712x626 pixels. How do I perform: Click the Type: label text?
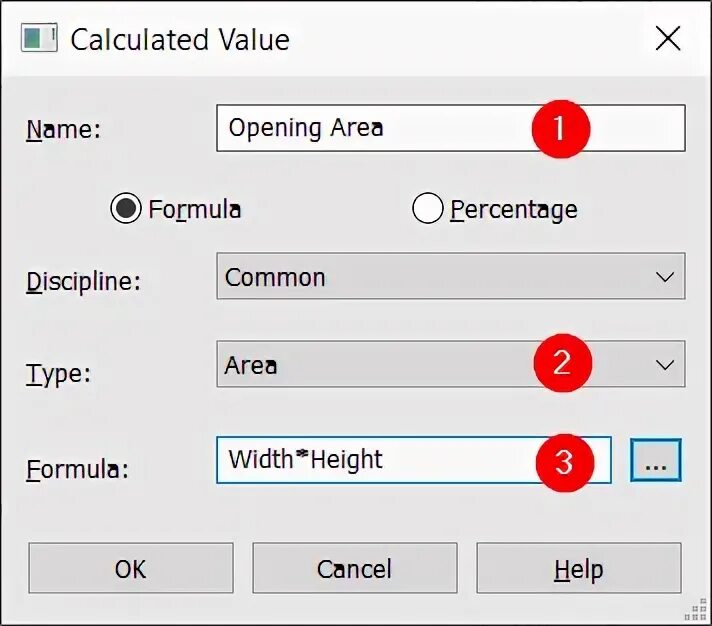[59, 374]
